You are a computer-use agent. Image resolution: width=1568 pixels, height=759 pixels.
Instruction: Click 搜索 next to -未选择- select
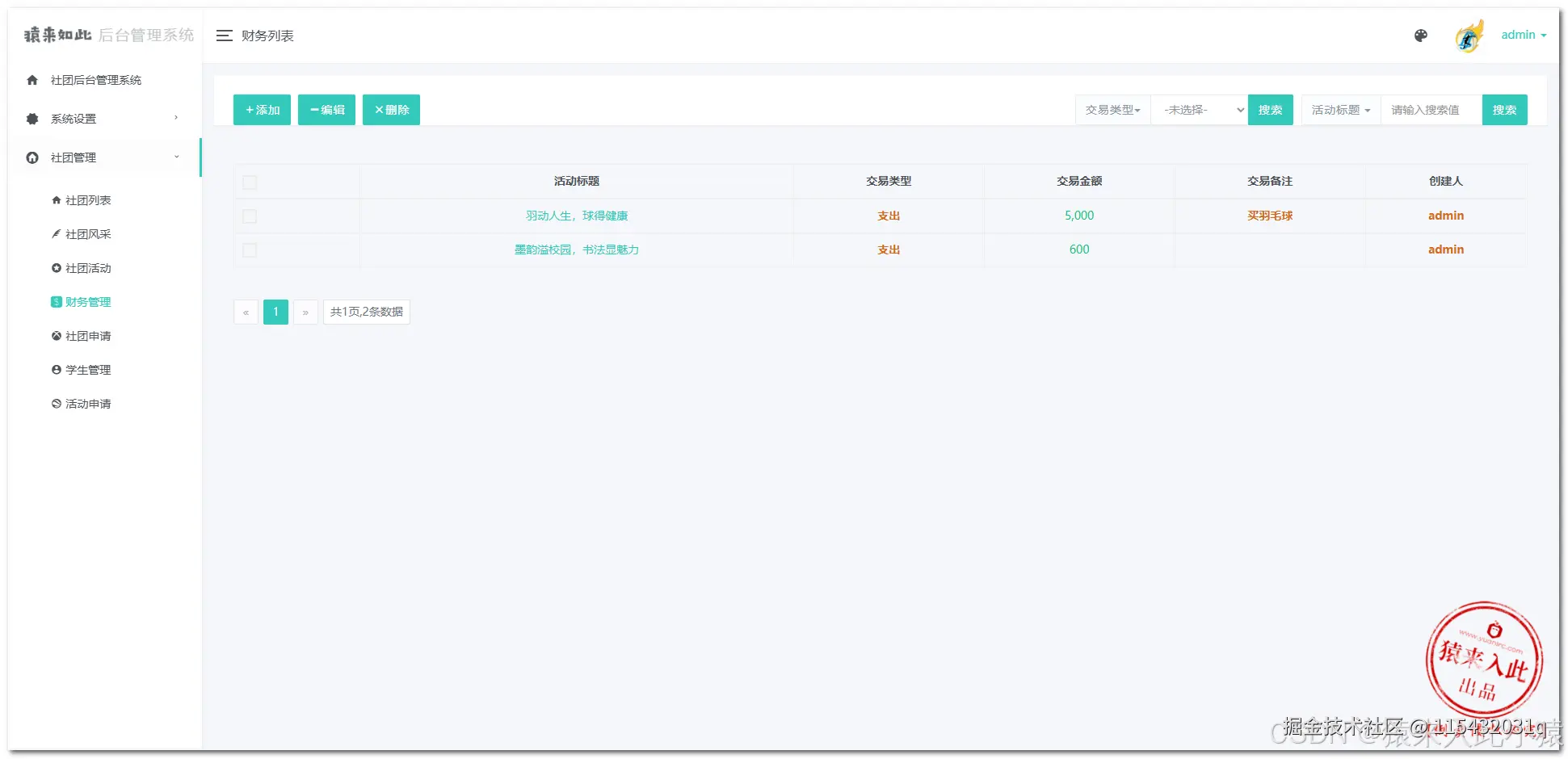tap(1270, 110)
